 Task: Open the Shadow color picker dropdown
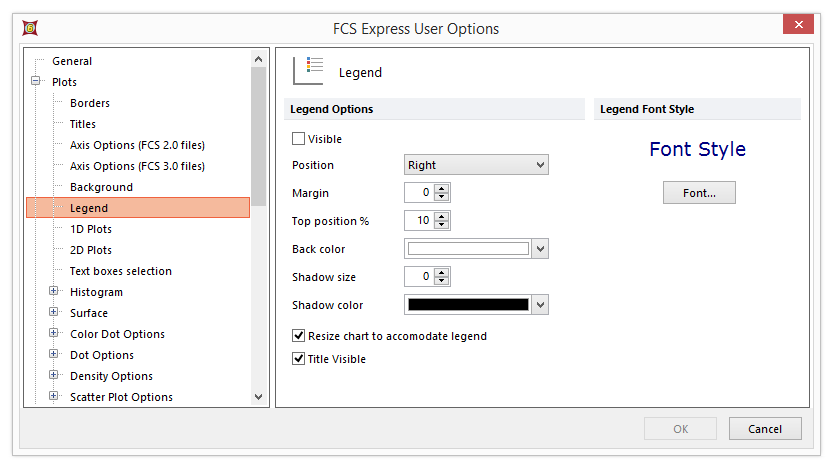(540, 305)
